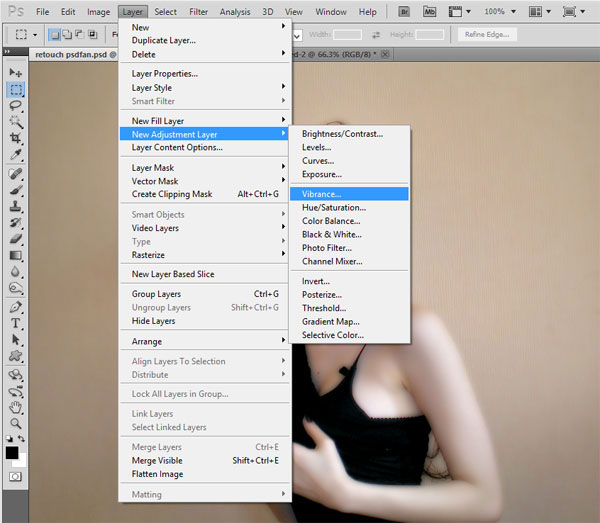Select the Path Selection tool

(15, 339)
